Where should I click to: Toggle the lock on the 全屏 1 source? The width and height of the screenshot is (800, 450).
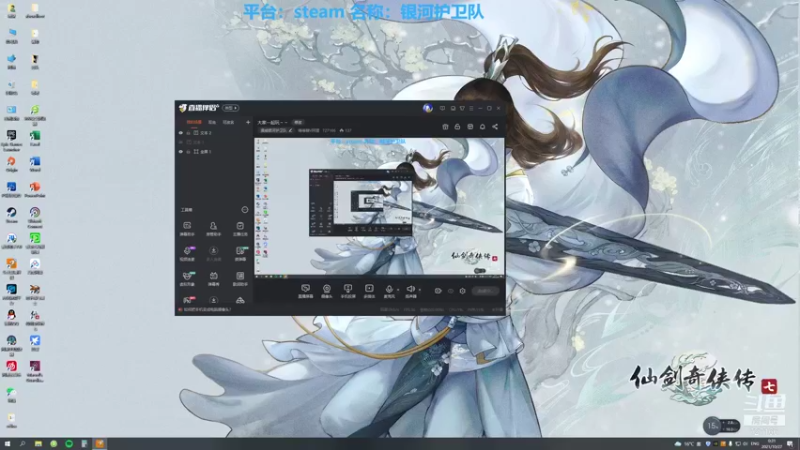tap(188, 152)
